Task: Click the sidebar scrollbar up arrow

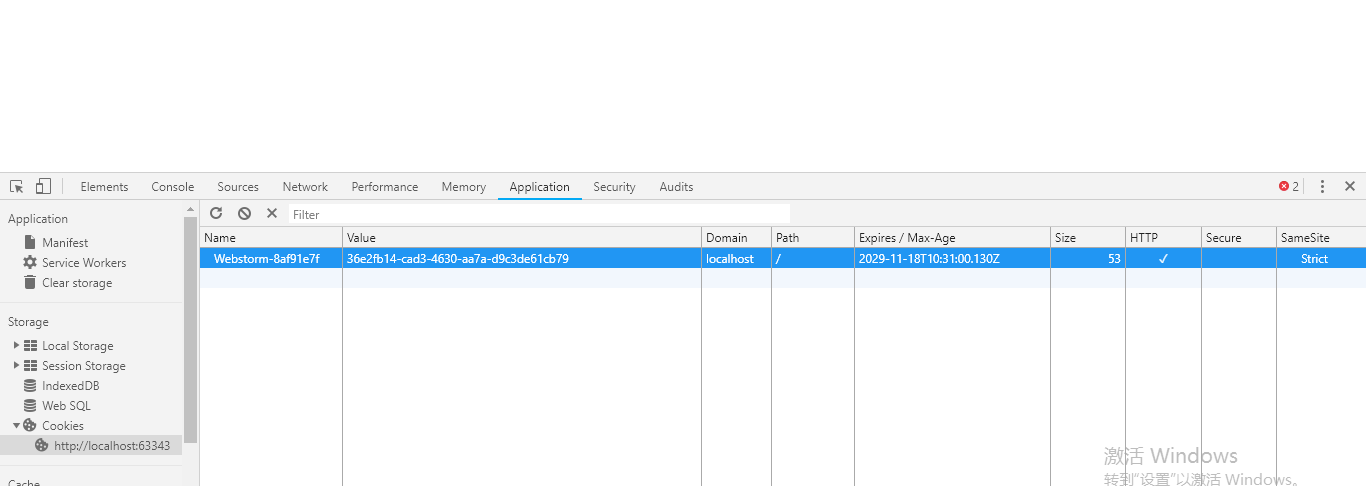Action: coord(191,209)
